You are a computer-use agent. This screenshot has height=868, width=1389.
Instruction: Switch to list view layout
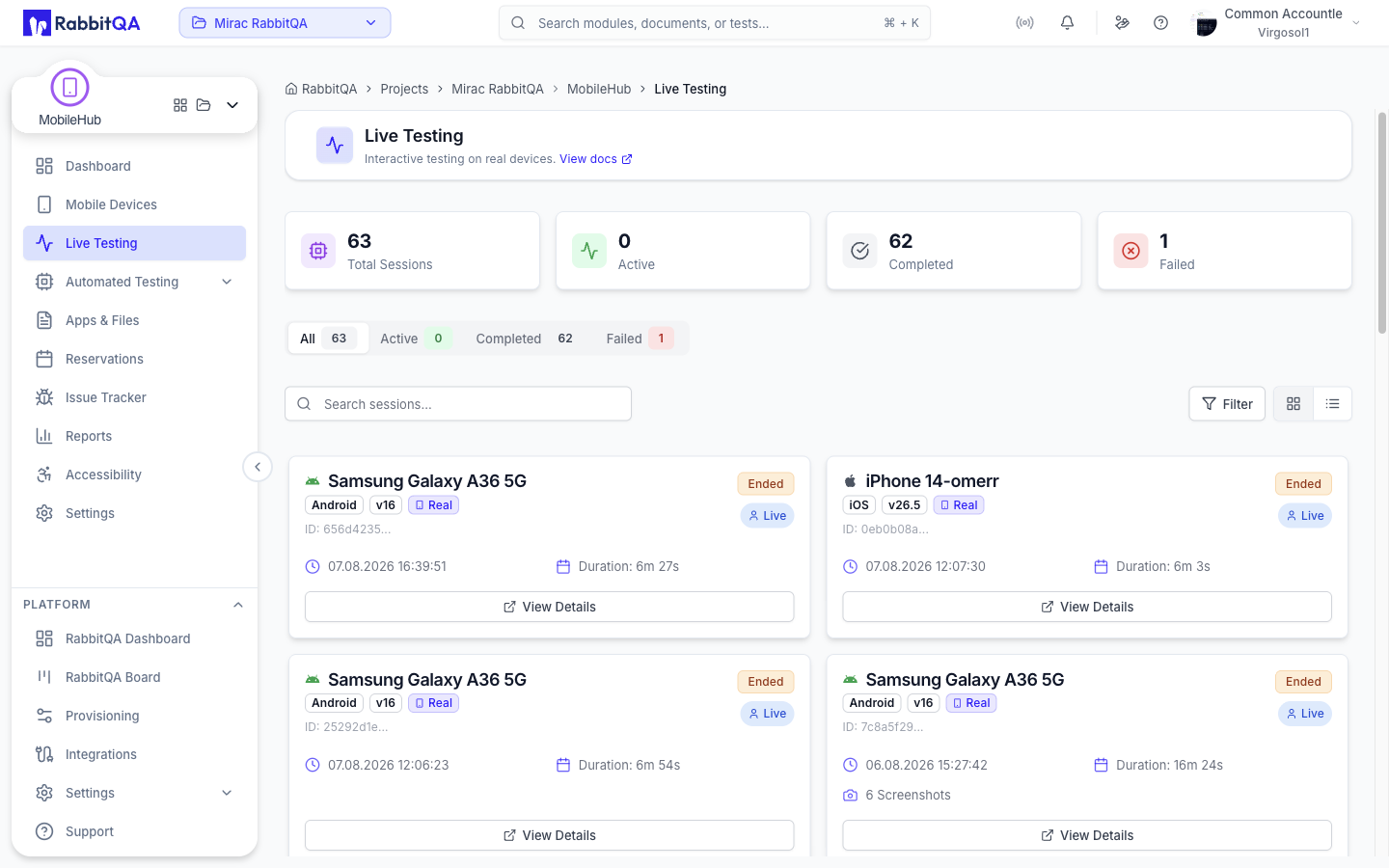click(x=1332, y=404)
